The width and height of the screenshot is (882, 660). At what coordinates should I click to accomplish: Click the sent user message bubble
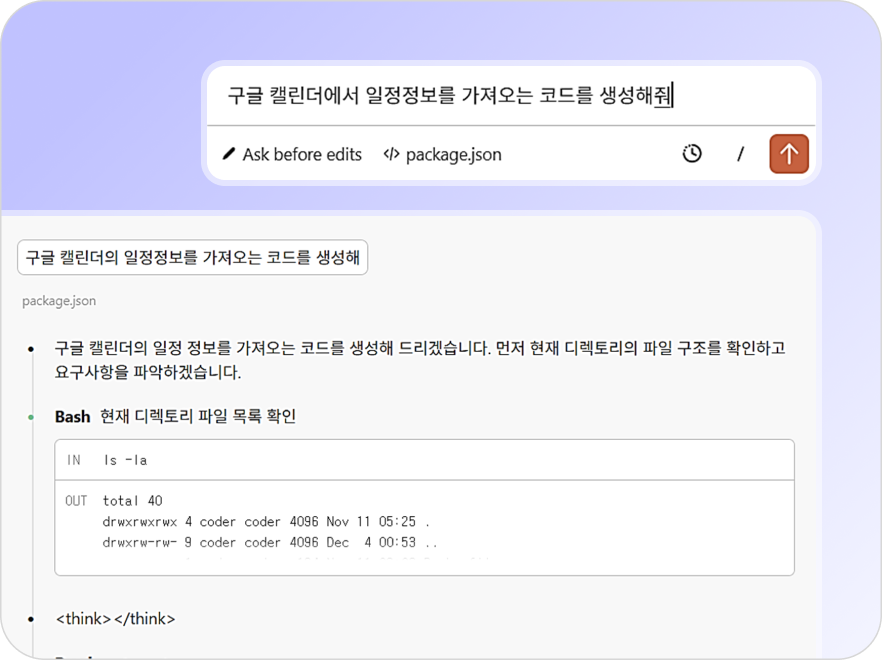pos(192,258)
